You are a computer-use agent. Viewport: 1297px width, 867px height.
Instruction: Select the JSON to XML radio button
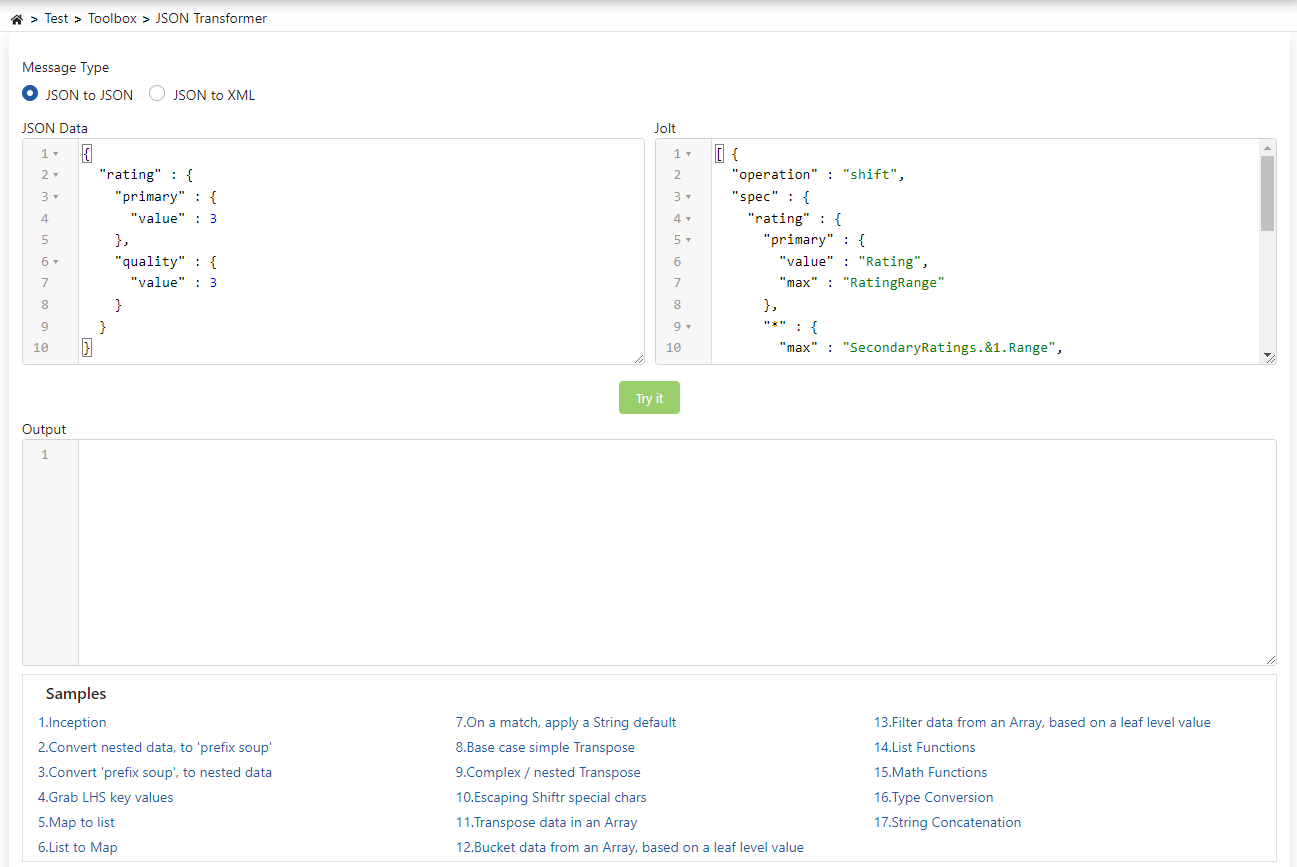pyautogui.click(x=157, y=93)
